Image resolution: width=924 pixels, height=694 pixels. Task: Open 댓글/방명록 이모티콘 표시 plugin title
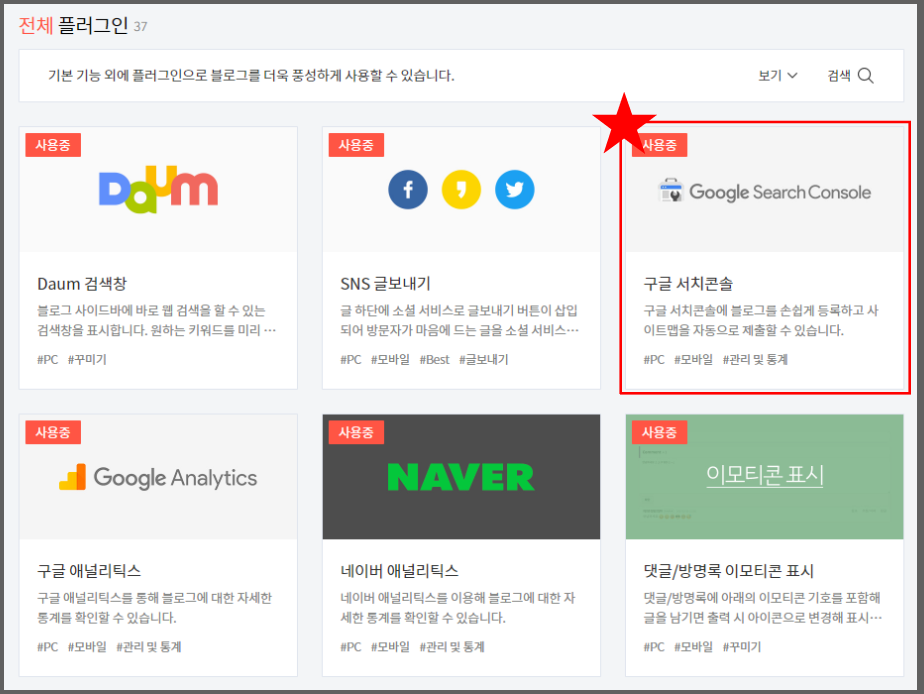(728, 571)
